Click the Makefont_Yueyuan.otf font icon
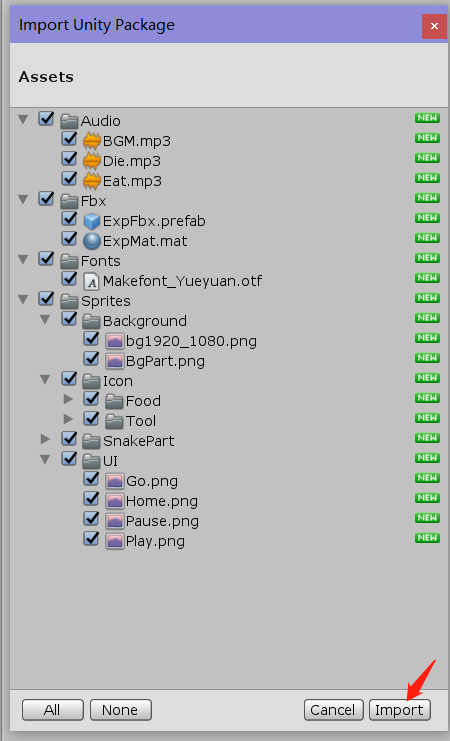The image size is (450, 741). (x=91, y=281)
